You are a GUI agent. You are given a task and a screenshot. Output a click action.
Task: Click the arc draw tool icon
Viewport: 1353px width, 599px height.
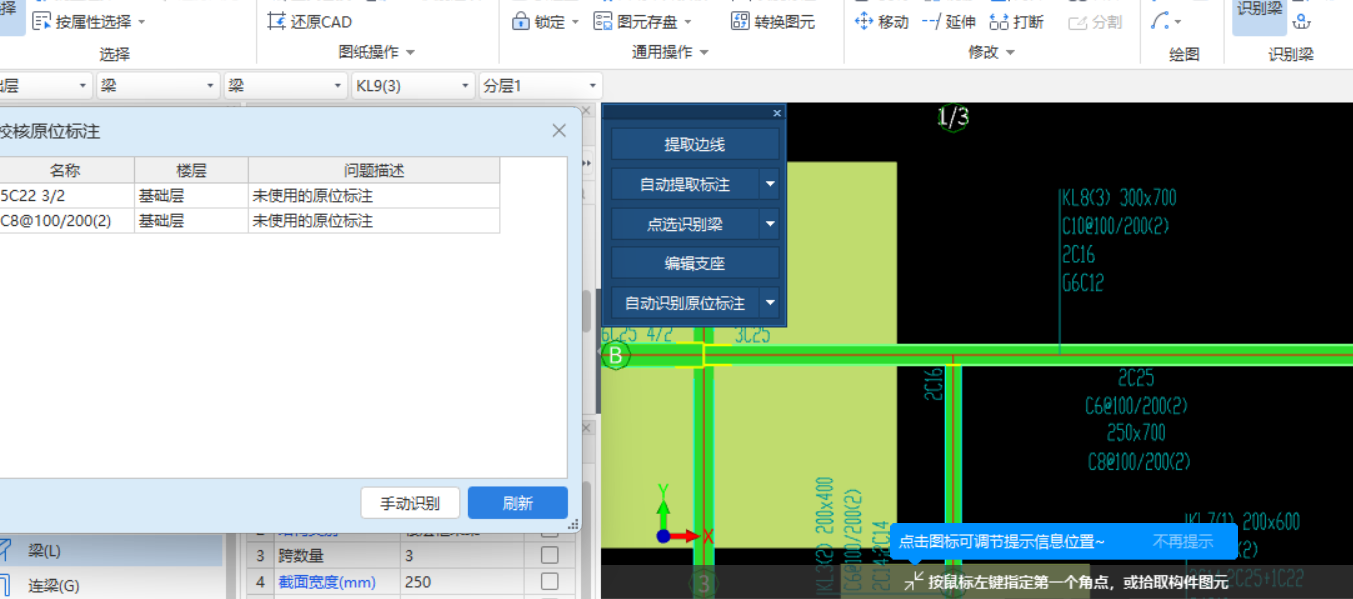(x=1160, y=21)
